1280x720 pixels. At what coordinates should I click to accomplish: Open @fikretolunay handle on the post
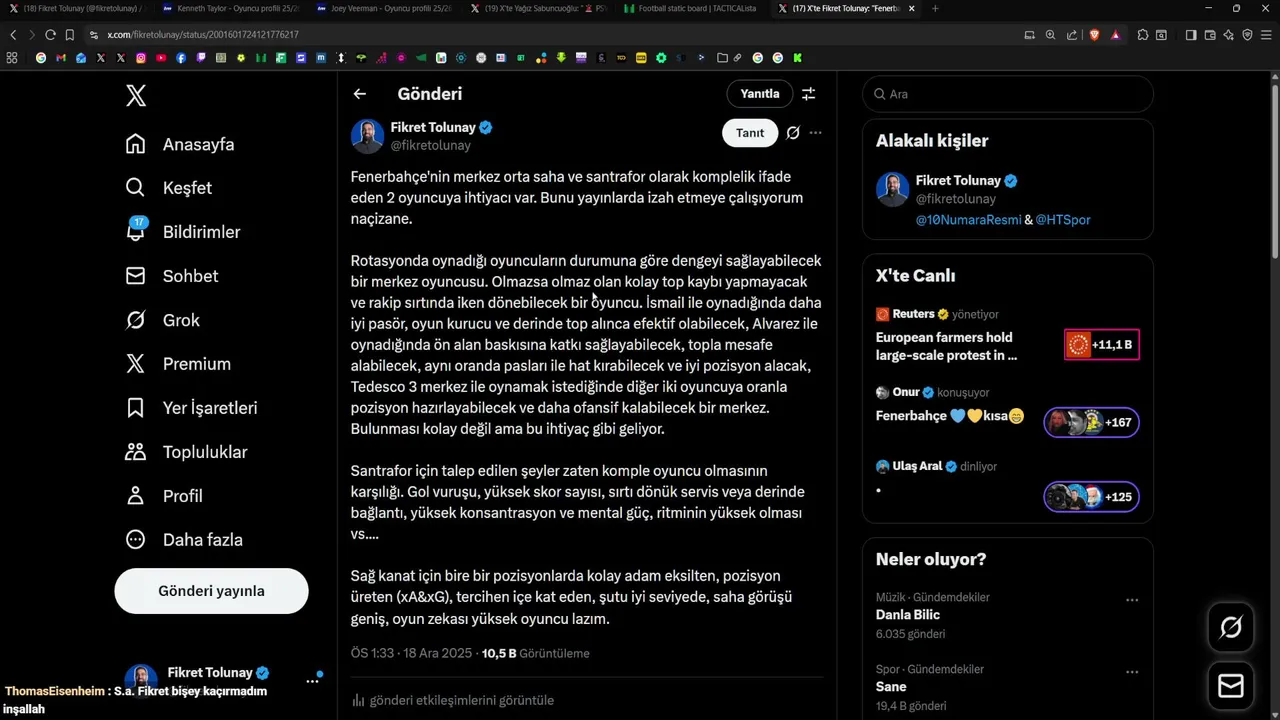pyautogui.click(x=430, y=145)
